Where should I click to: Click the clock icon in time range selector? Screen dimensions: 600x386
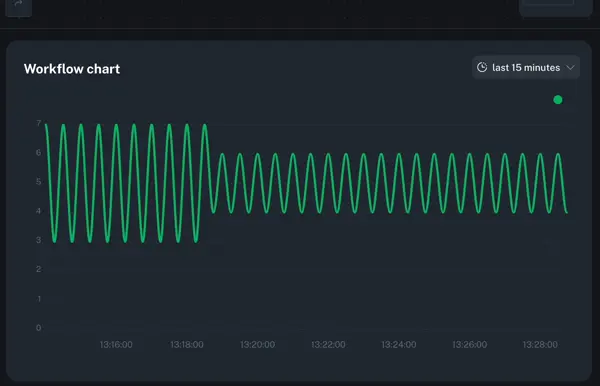coord(482,67)
